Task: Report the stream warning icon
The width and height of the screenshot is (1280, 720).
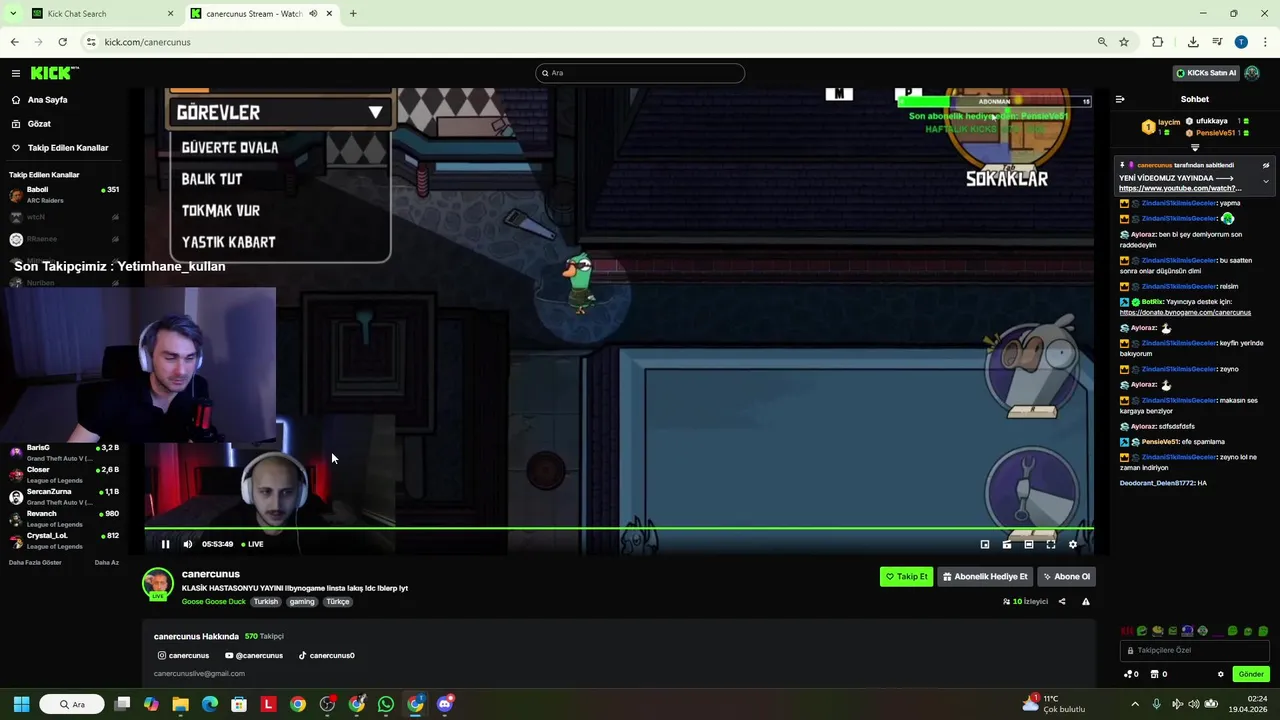Action: pyautogui.click(x=1086, y=602)
